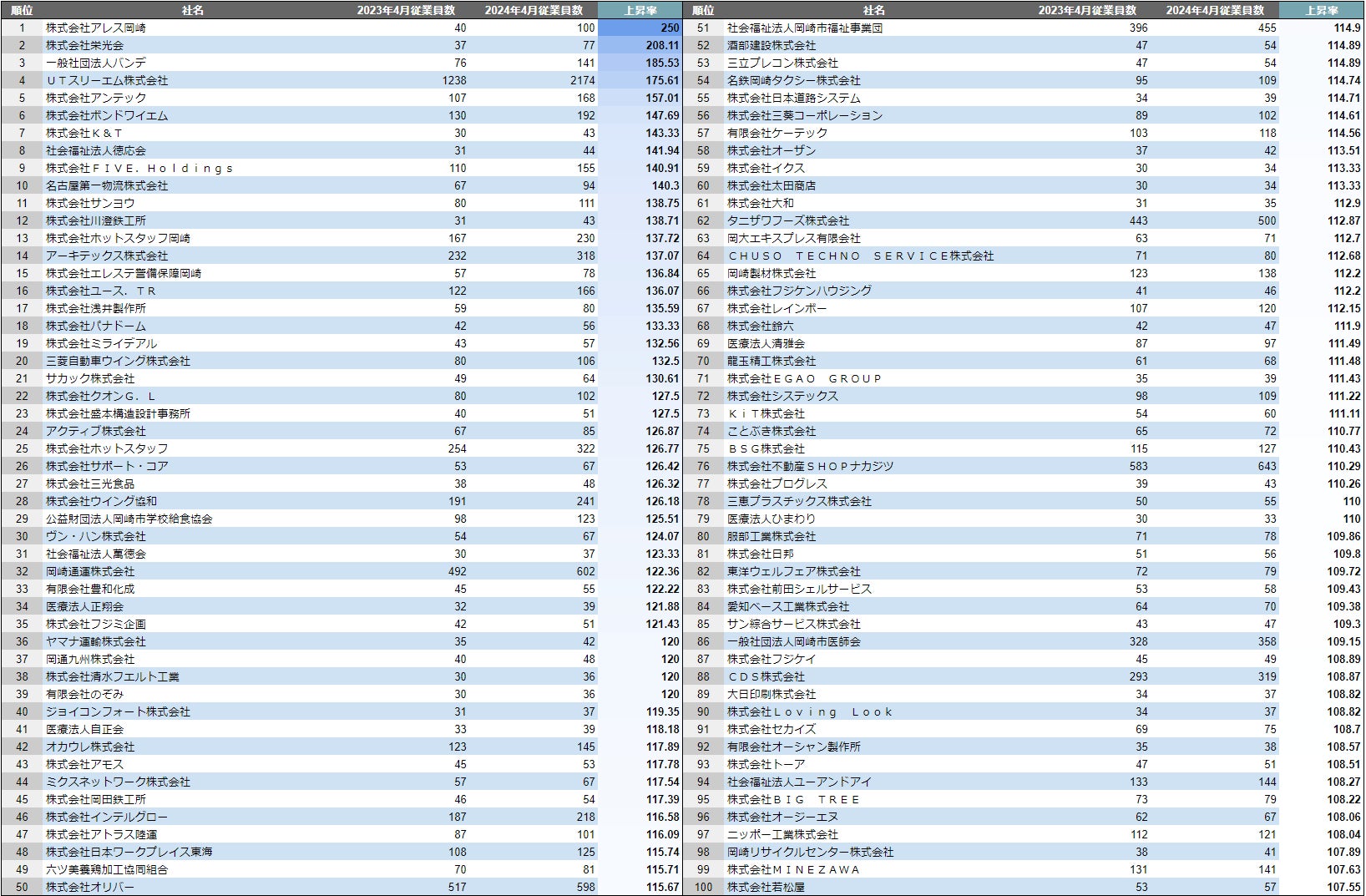Click 株式会社サポート・コア cell
This screenshot has width=1366, height=896.
tap(107, 466)
